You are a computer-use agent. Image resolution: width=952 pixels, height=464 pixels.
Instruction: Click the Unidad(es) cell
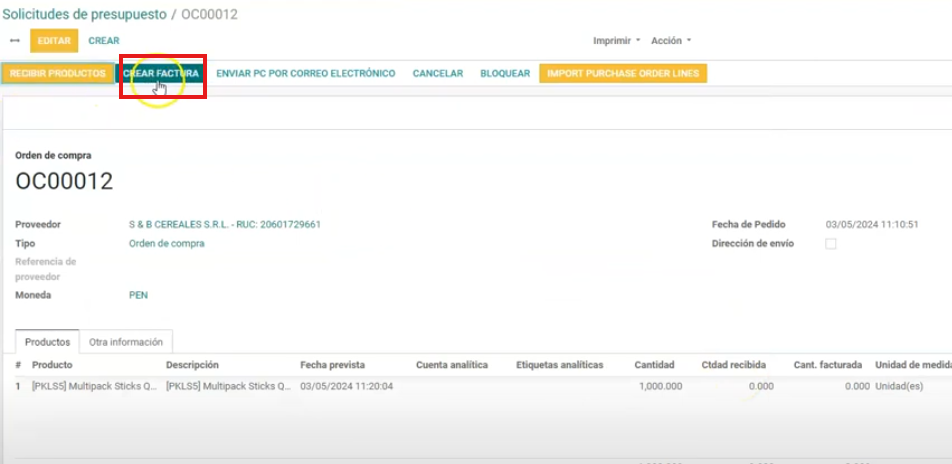[899, 386]
